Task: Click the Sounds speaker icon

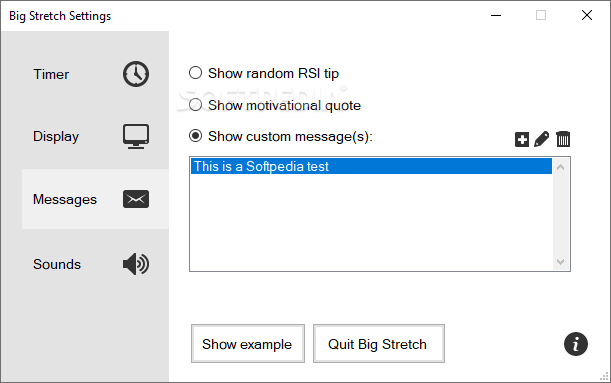Action: tap(136, 264)
